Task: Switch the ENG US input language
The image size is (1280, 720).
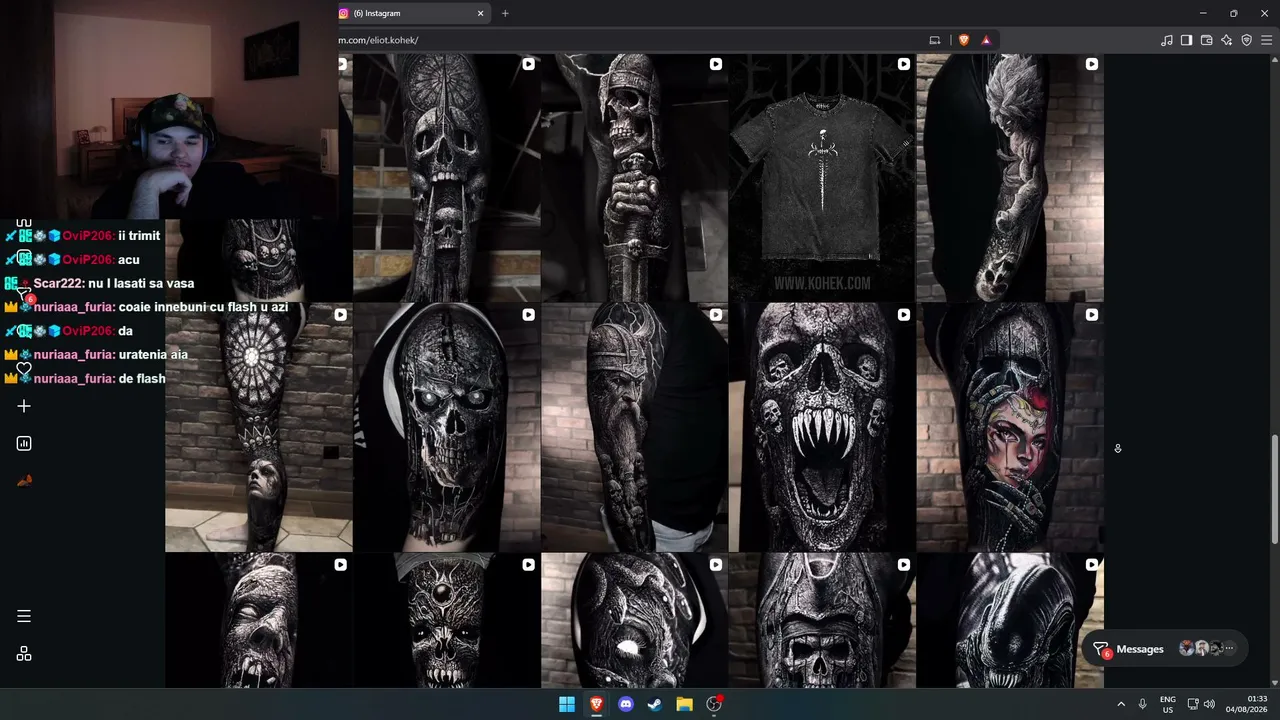Action: pos(1168,704)
